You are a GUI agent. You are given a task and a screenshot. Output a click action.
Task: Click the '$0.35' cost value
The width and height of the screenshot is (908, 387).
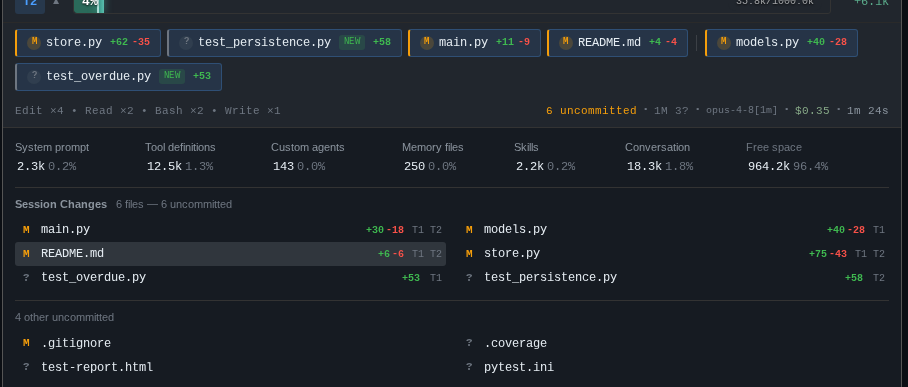point(812,111)
